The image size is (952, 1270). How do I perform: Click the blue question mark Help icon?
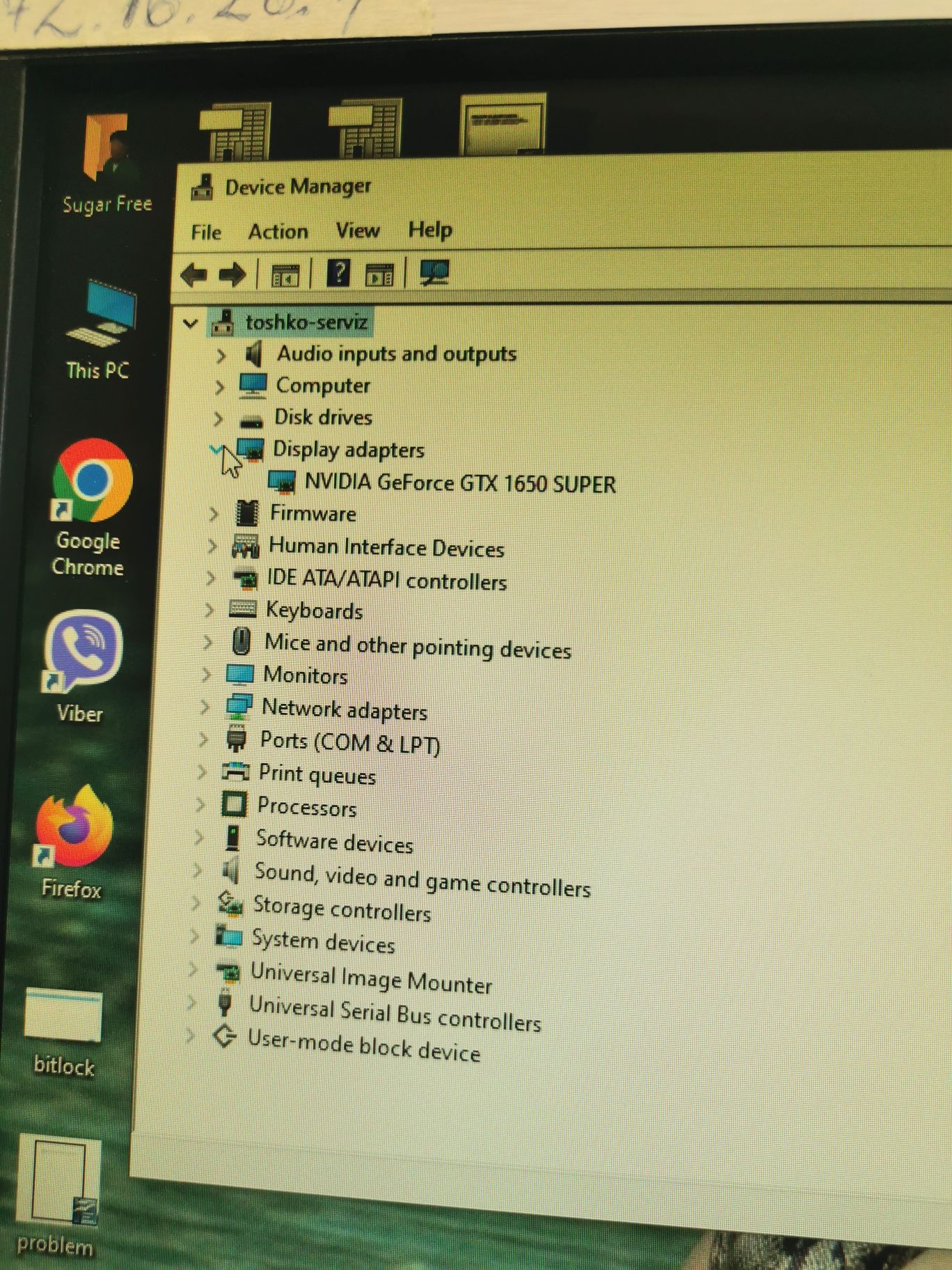coord(339,273)
